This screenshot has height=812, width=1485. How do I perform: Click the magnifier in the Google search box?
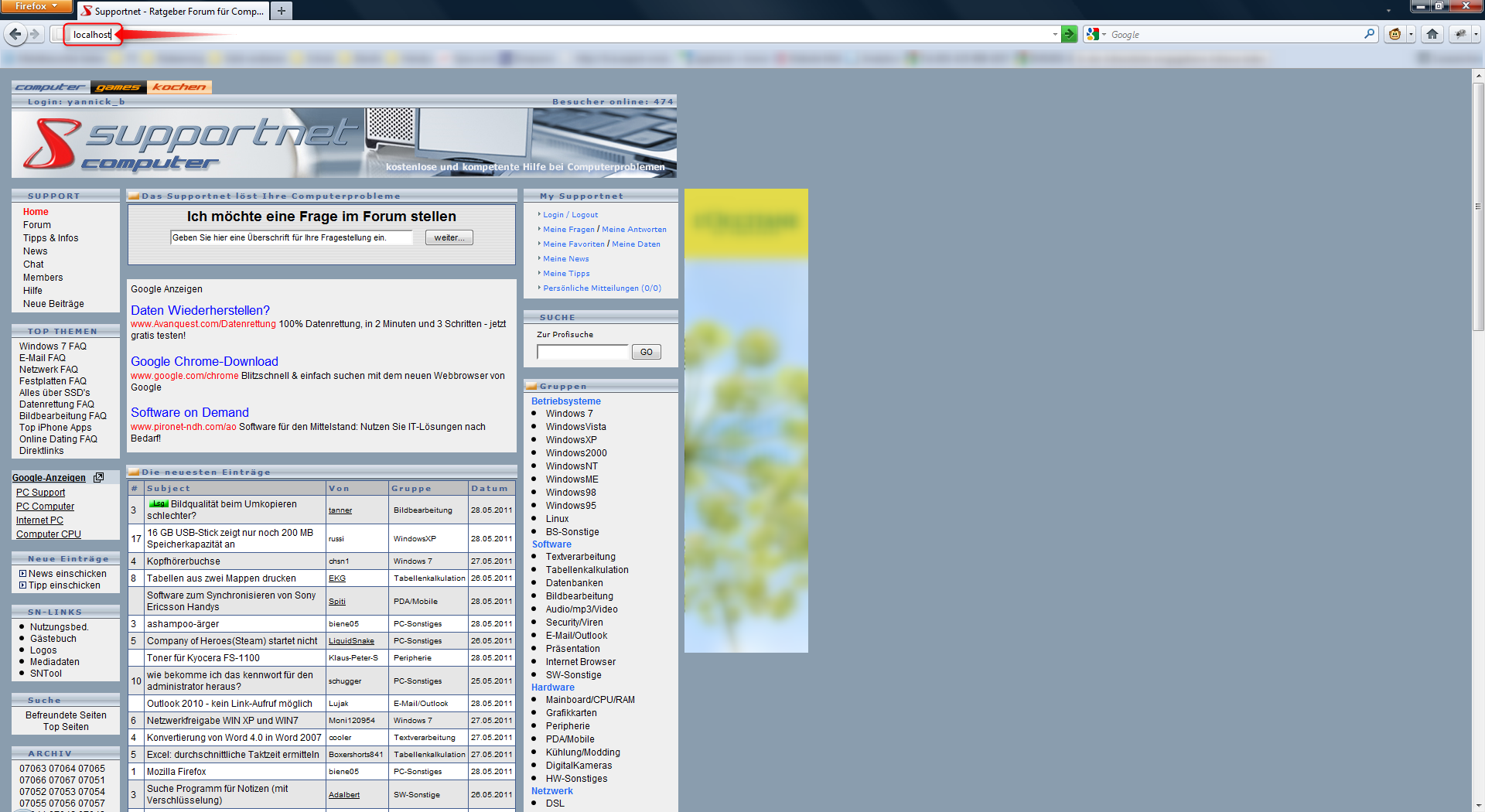coord(1370,34)
